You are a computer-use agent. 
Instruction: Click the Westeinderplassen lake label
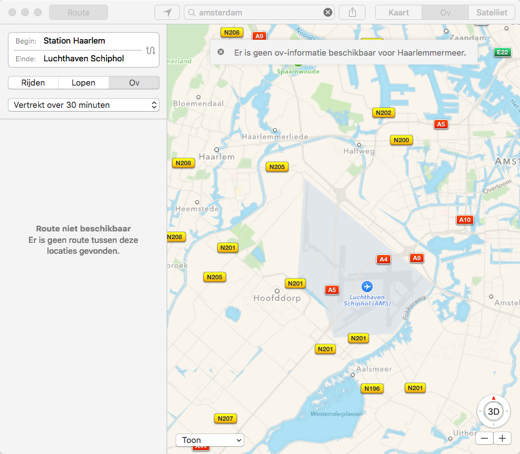[x=337, y=414]
